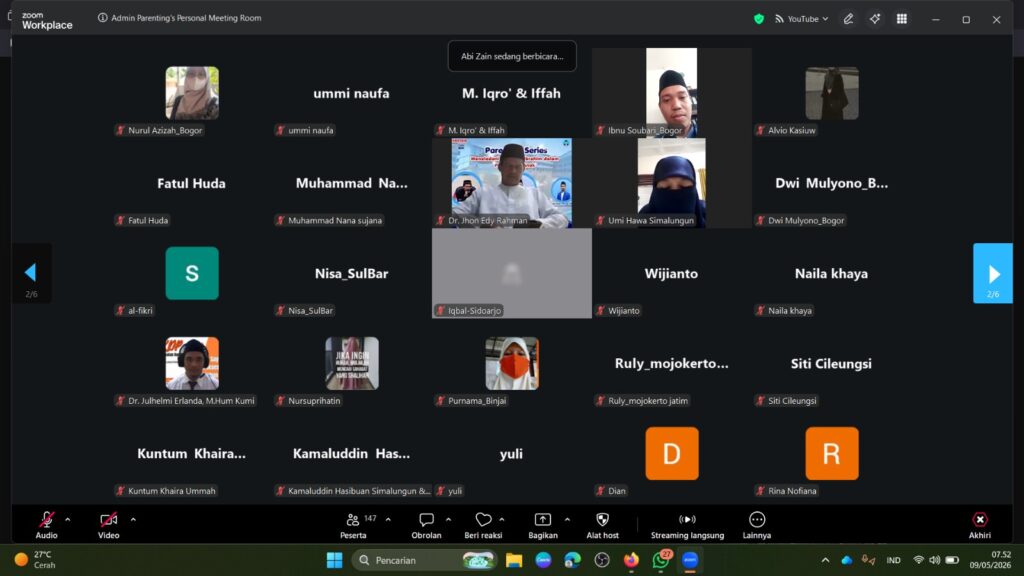Click Pencarian taskbar search box
The width and height of the screenshot is (1024, 576).
[x=425, y=560]
